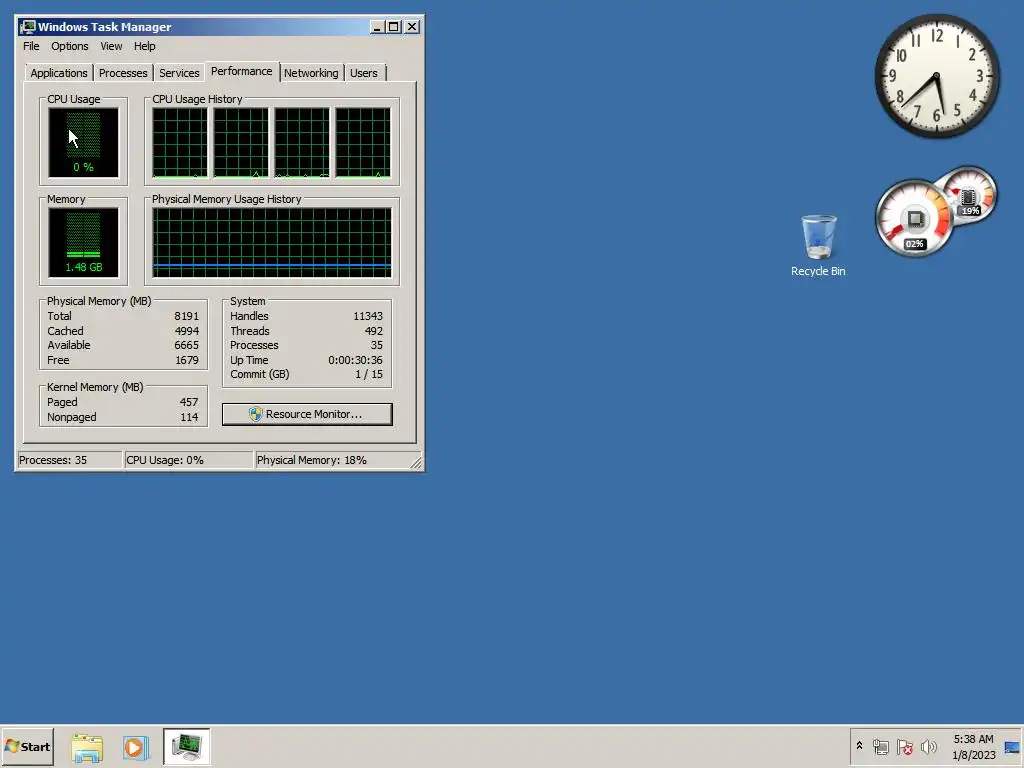This screenshot has width=1024, height=768.
Task: Open Resource Monitor
Action: point(307,414)
